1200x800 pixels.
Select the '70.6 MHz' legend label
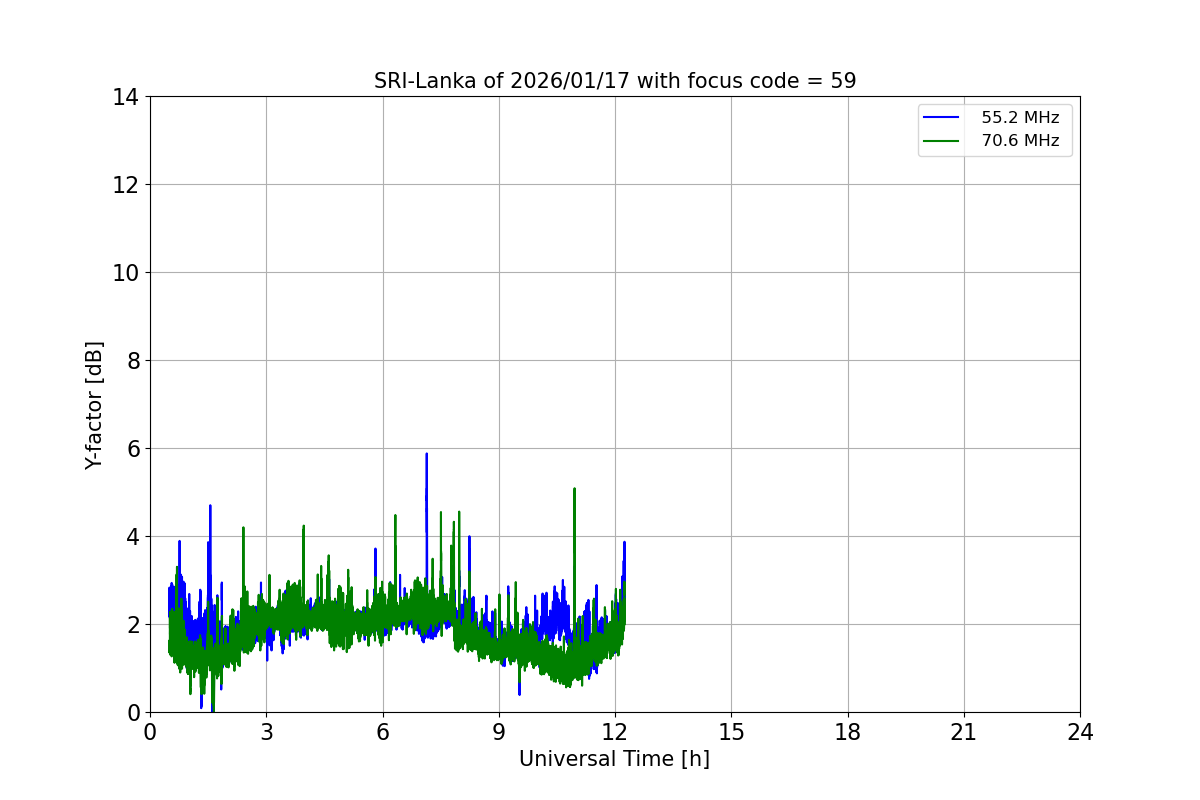(x=1020, y=141)
